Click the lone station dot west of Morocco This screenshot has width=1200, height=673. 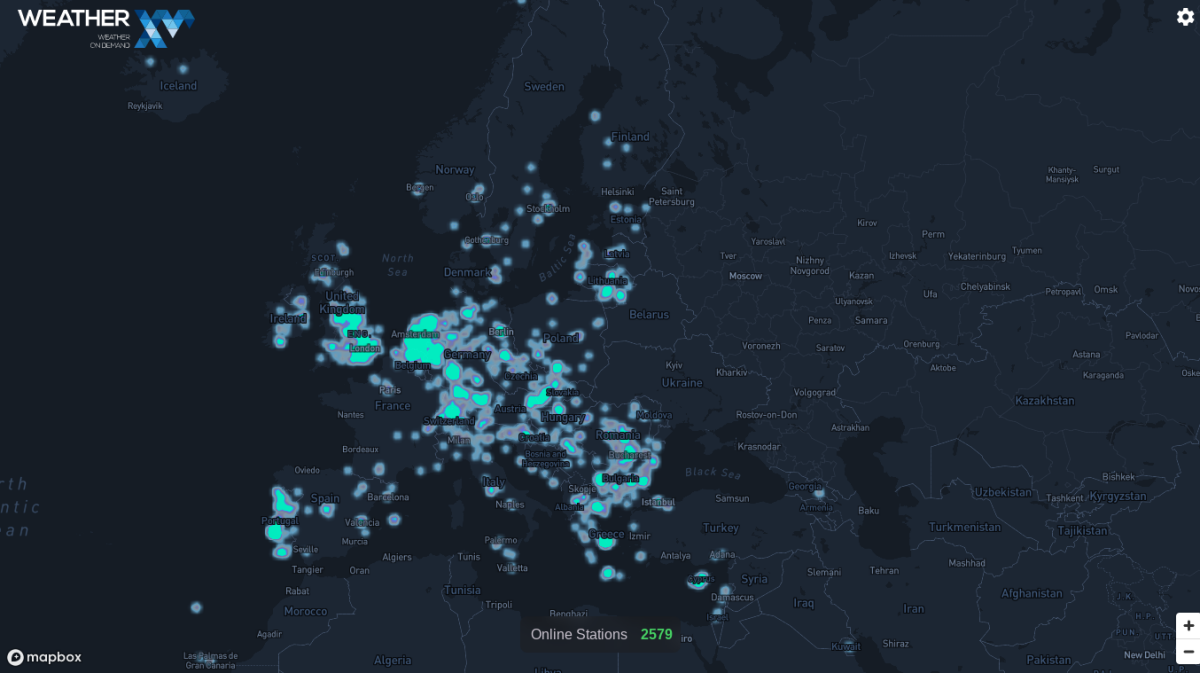[196, 607]
